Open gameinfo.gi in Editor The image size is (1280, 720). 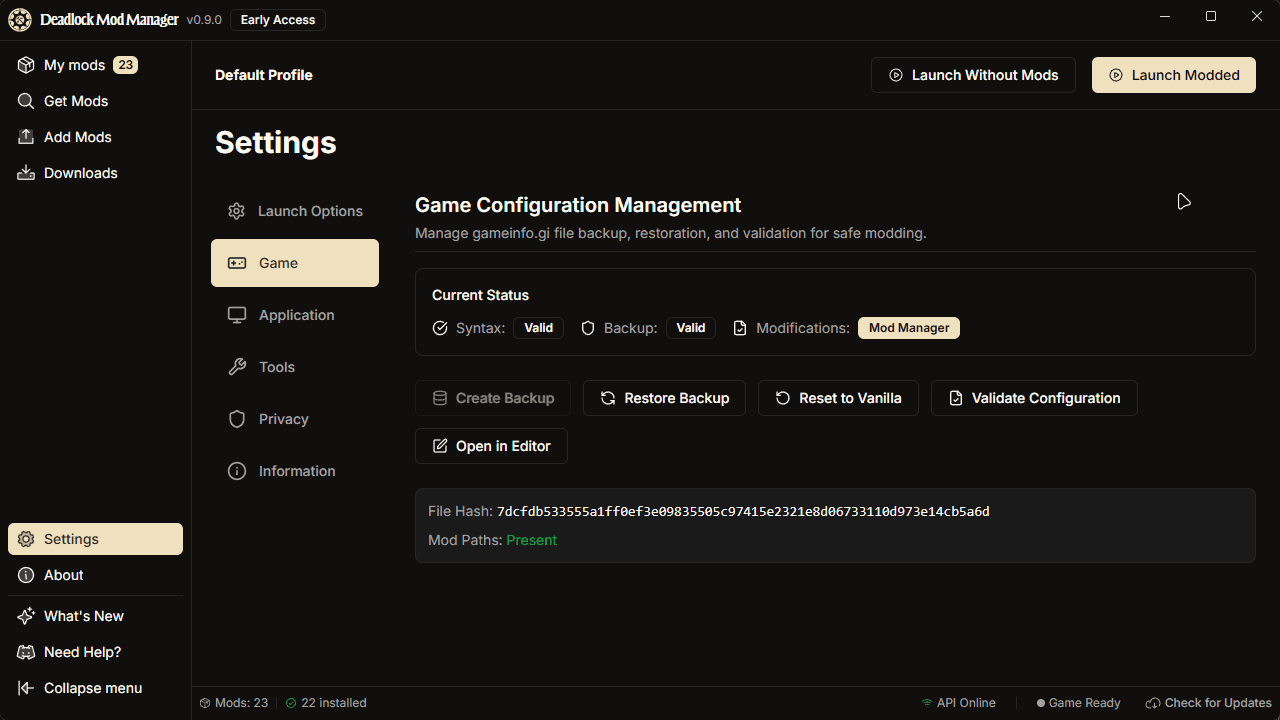point(491,446)
